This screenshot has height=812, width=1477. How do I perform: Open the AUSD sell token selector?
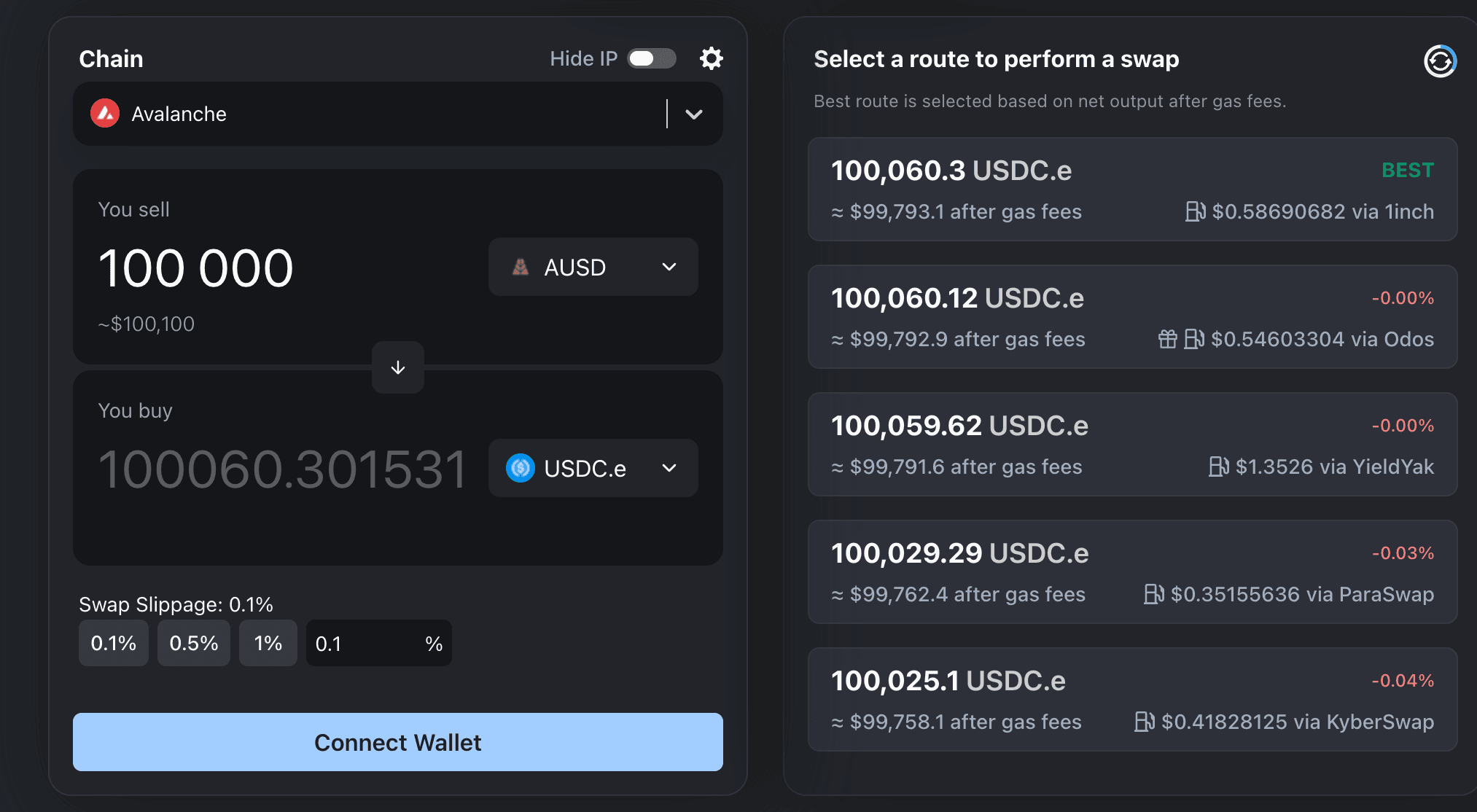pos(593,267)
